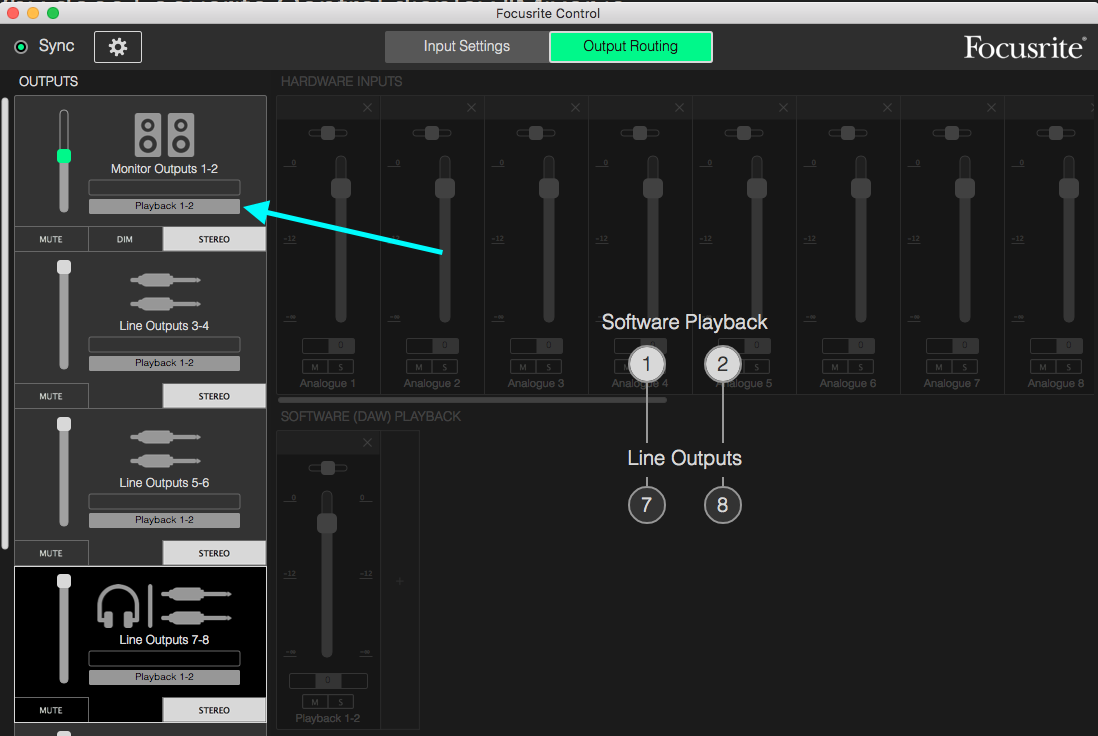Open the routing source selector for Line Outputs 3-4

[x=163, y=363]
